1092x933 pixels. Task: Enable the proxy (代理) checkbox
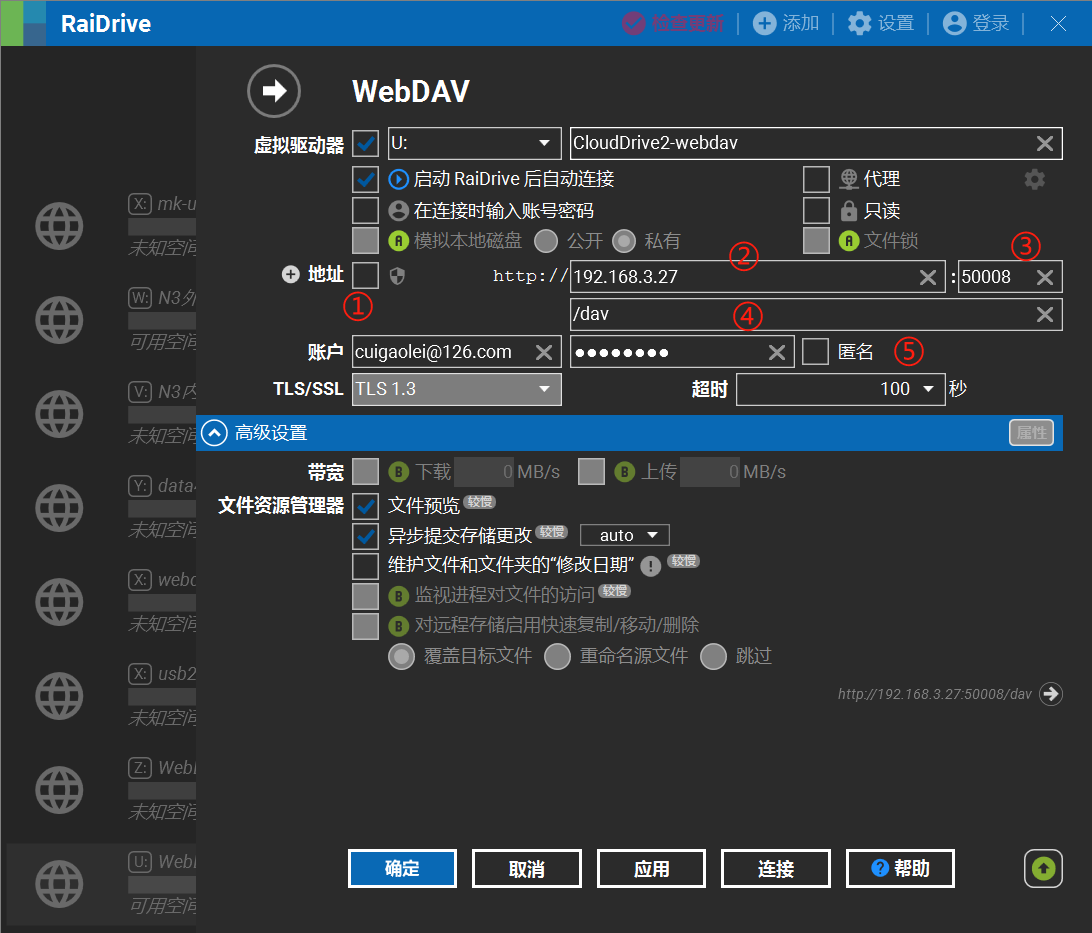click(816, 179)
